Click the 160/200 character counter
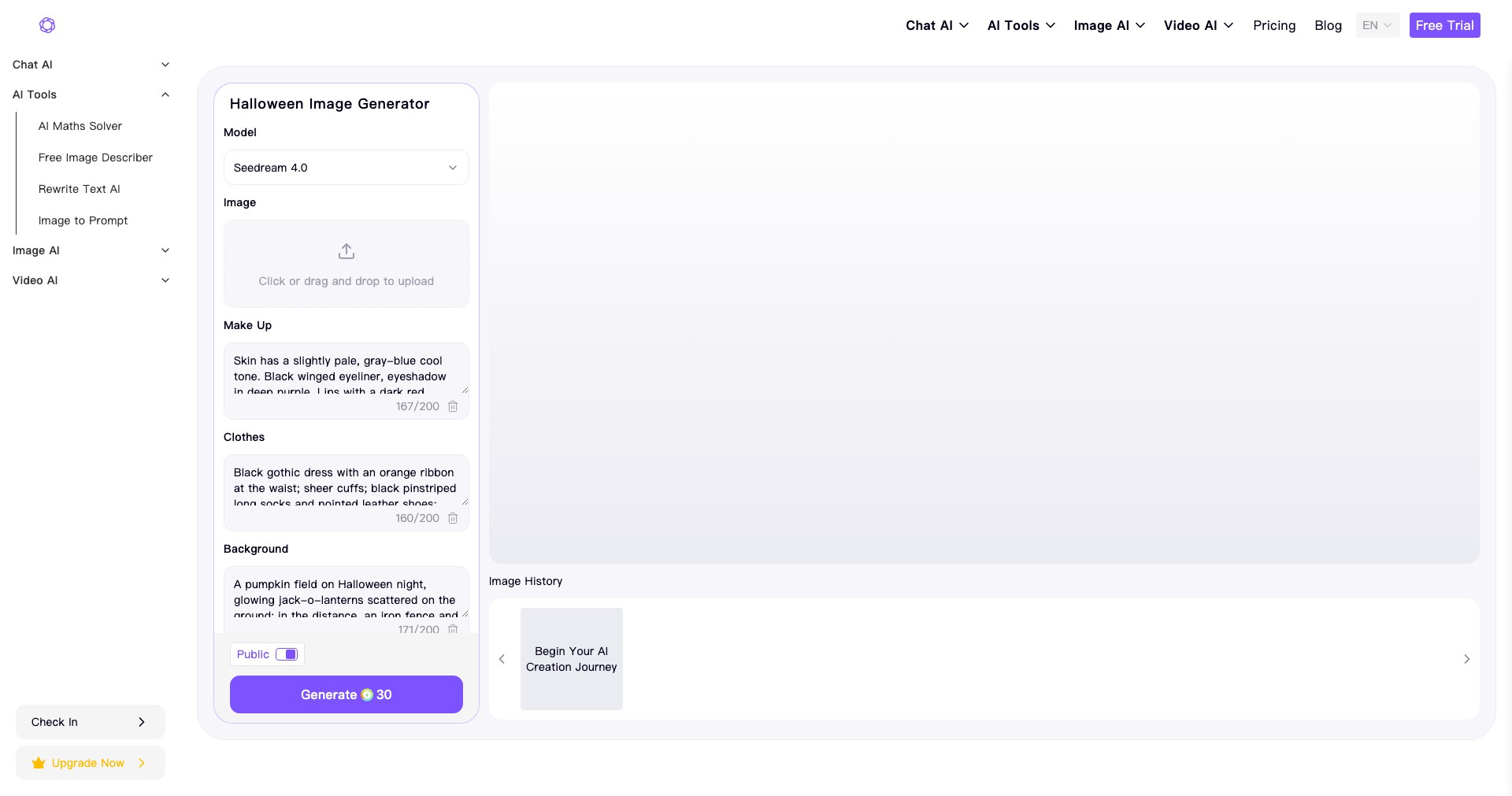 [x=417, y=518]
